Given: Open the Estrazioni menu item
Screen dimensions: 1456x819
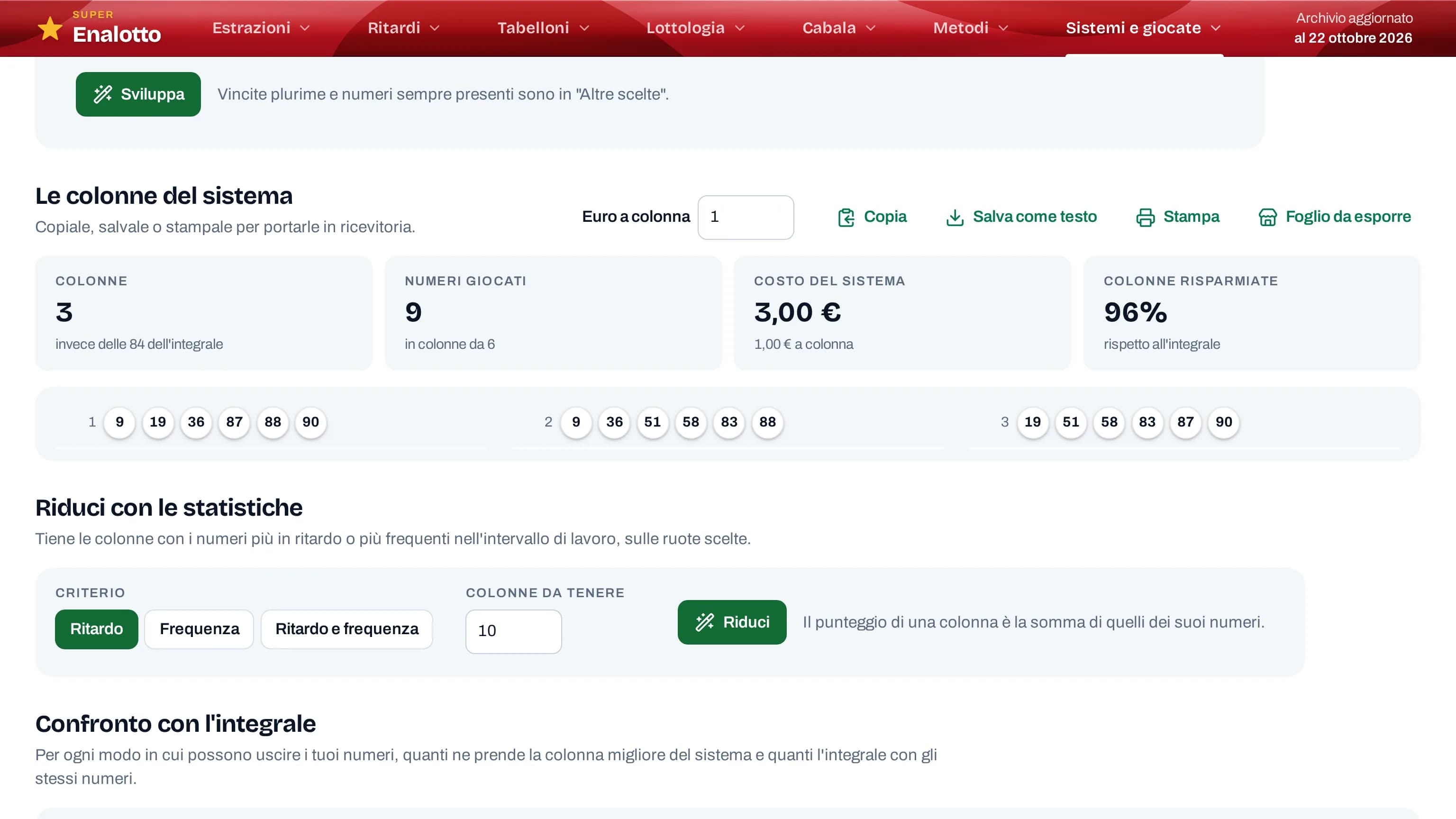Looking at the screenshot, I should [261, 27].
